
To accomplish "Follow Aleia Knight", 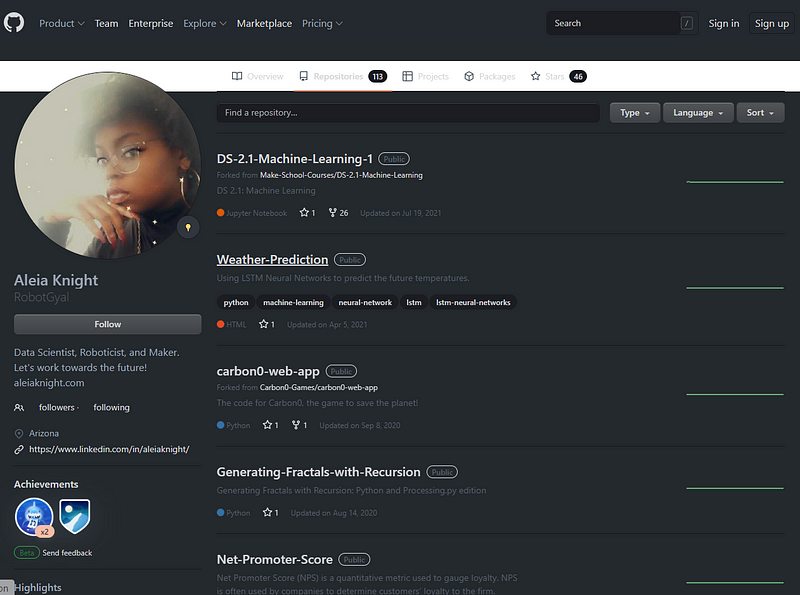I will coord(108,324).
